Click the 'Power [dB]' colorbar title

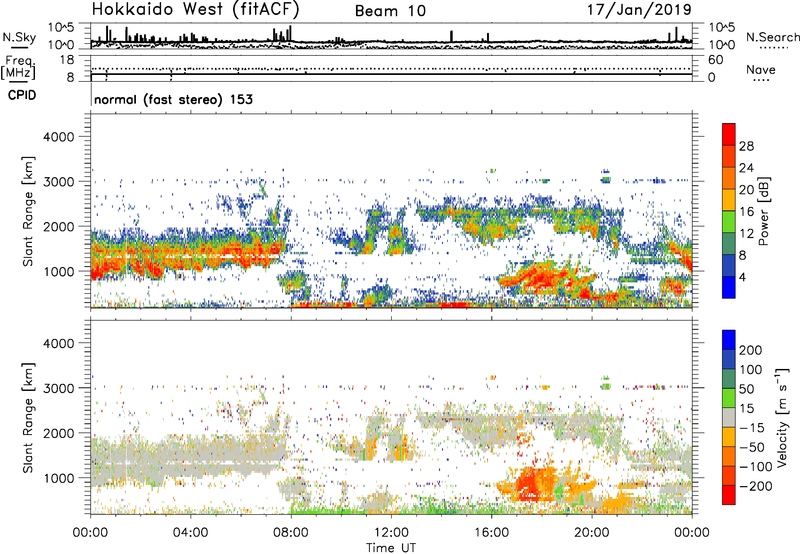coord(764,211)
